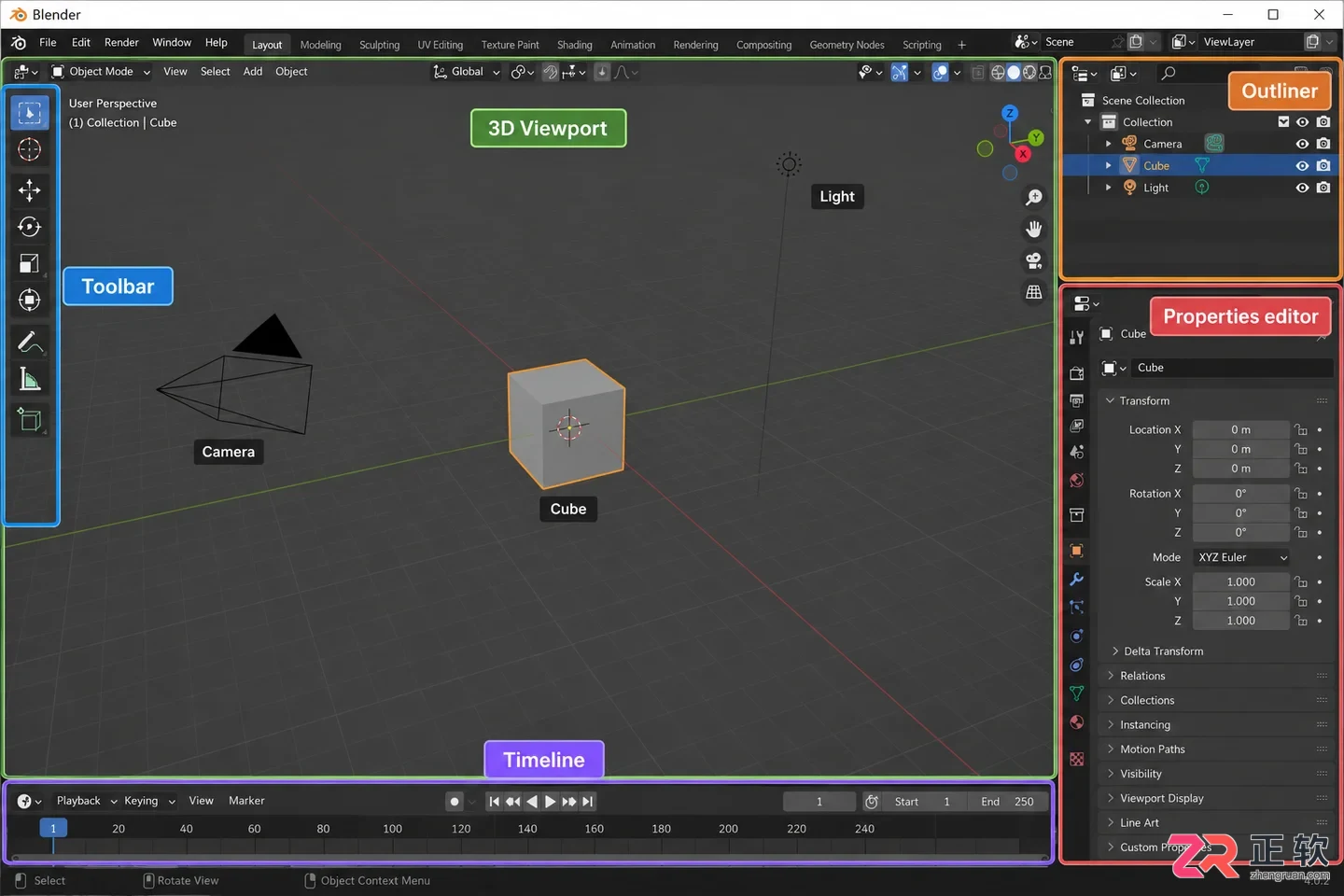Open the Marker menu in timeline

tap(246, 801)
